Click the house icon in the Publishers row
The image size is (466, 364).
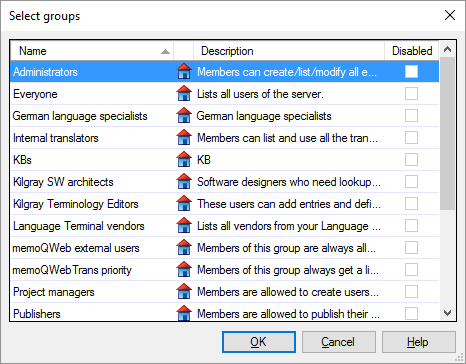pyautogui.click(x=184, y=313)
